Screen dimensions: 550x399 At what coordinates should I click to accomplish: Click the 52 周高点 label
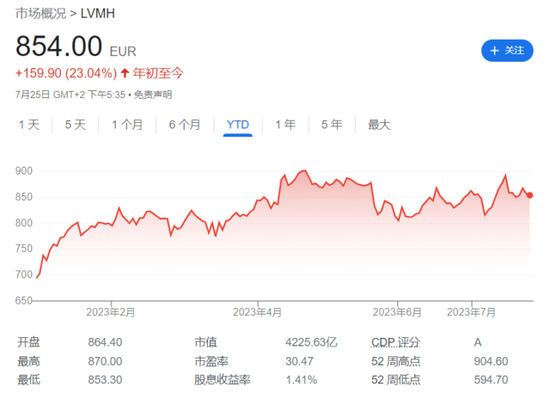(396, 361)
